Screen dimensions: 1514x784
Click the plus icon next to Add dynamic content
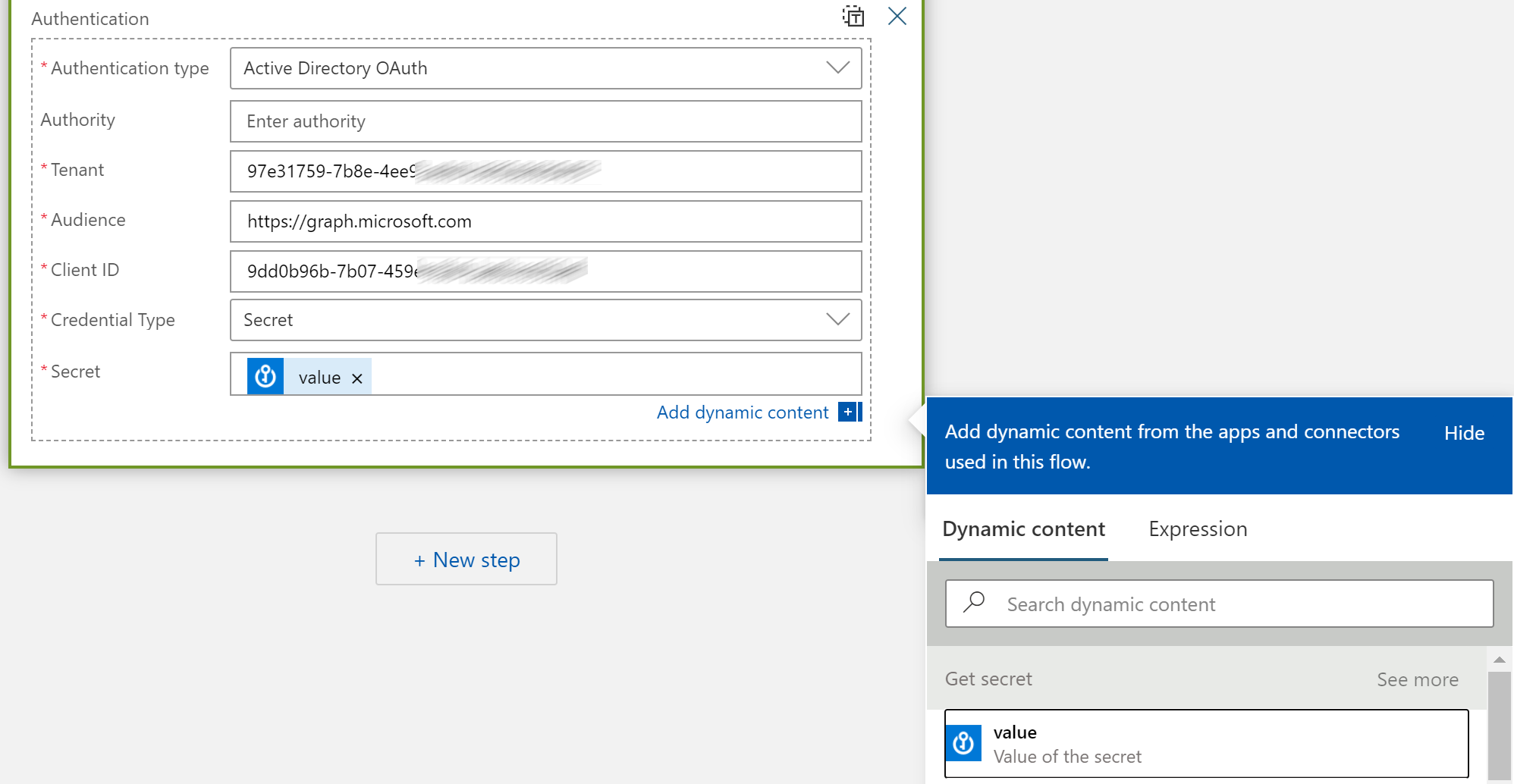[x=847, y=412]
